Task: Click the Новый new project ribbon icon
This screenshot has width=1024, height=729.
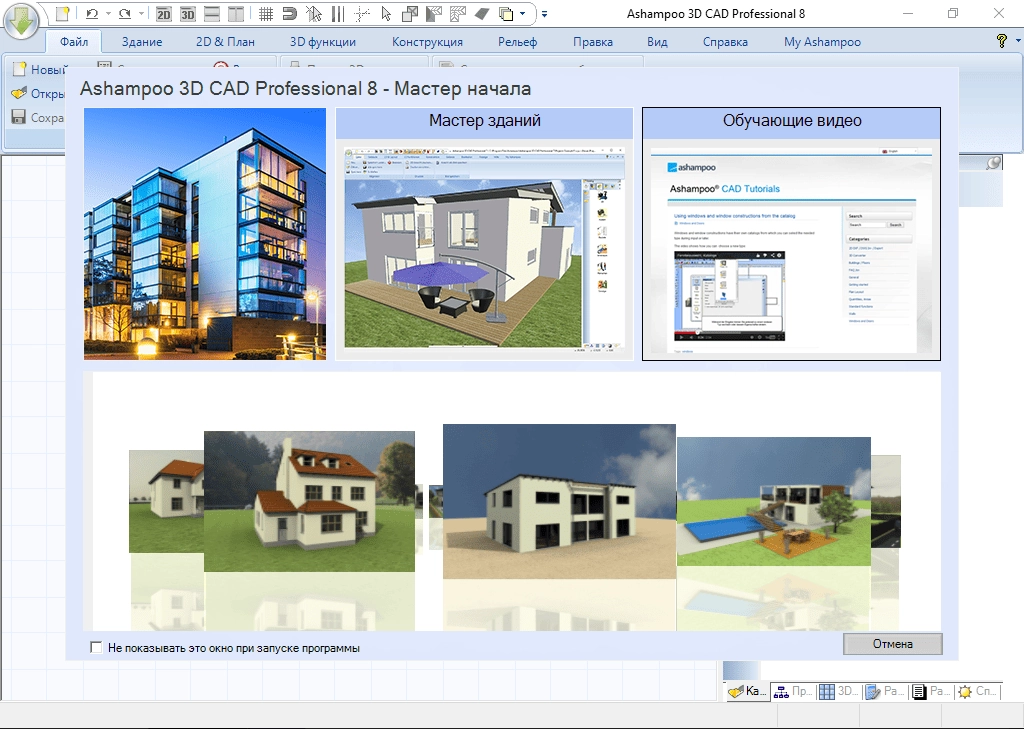Action: 20,69
